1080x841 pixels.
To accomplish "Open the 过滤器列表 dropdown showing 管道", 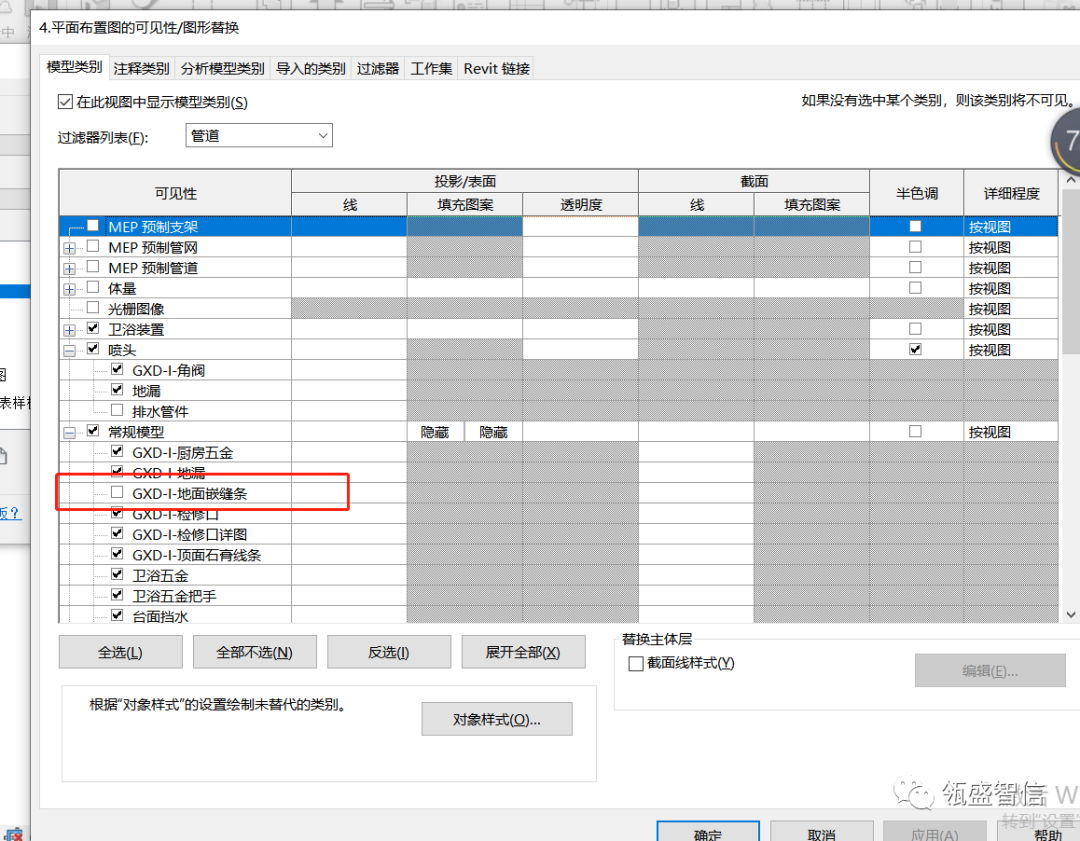I will point(259,136).
